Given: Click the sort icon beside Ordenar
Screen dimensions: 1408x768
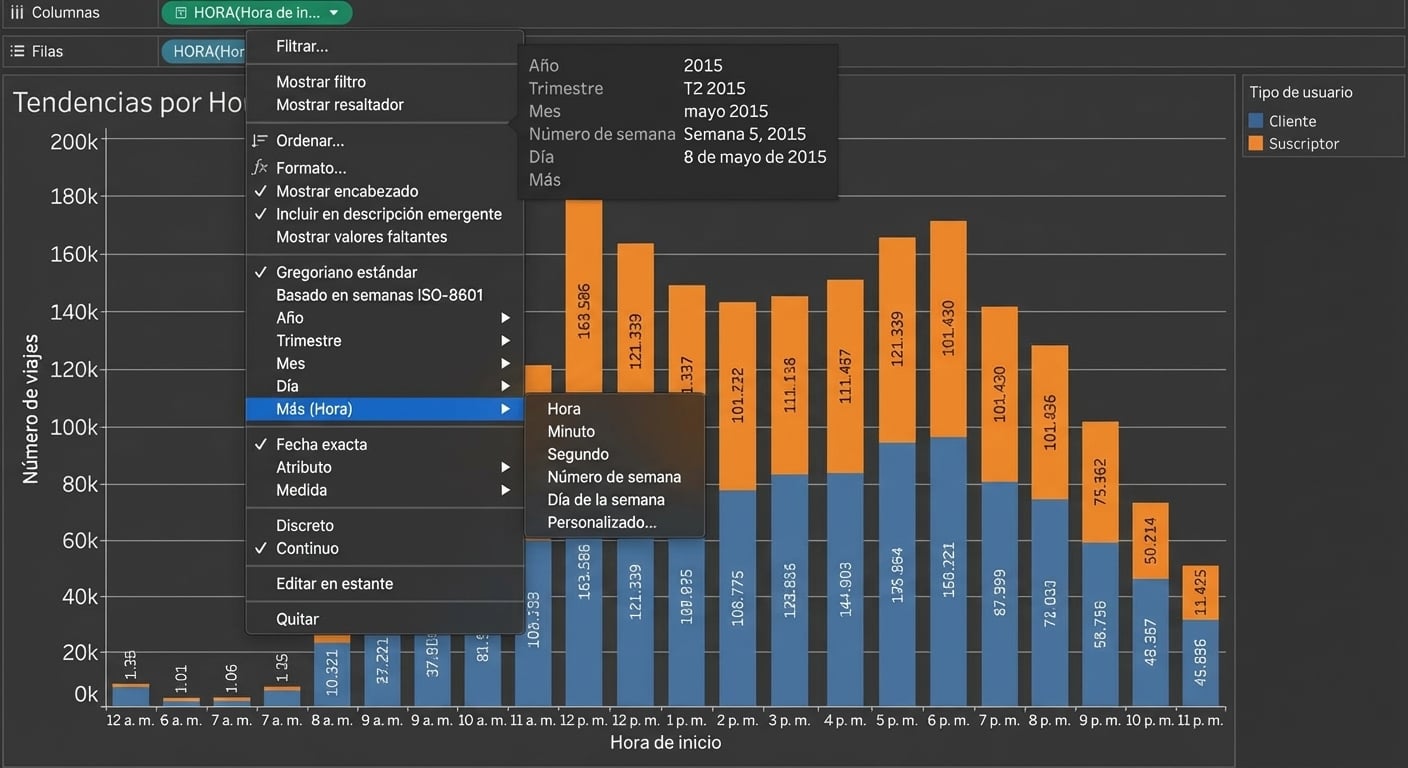Looking at the screenshot, I should coord(258,140).
